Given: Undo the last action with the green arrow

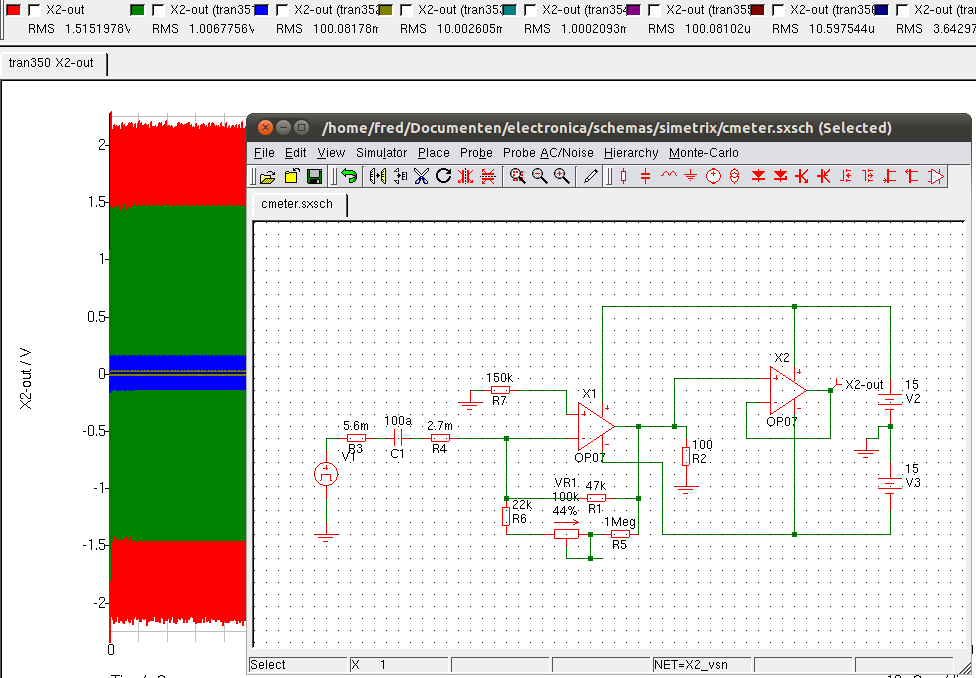Looking at the screenshot, I should 350,177.
